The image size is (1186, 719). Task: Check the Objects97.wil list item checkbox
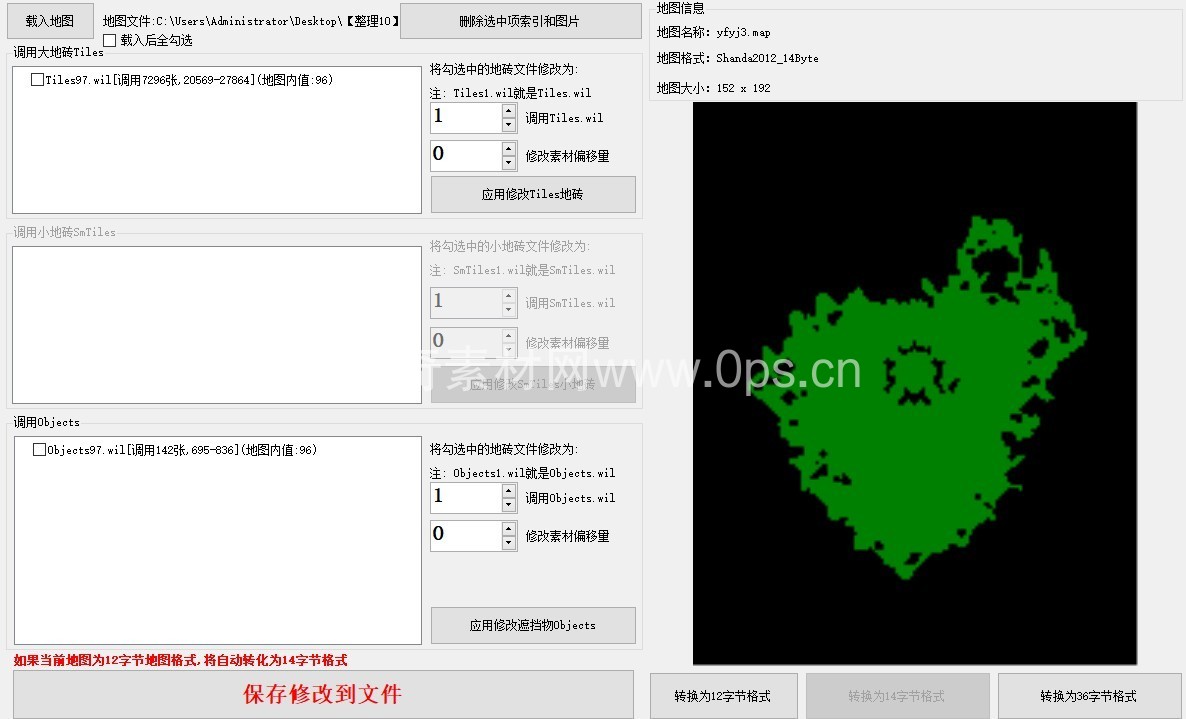click(x=40, y=450)
